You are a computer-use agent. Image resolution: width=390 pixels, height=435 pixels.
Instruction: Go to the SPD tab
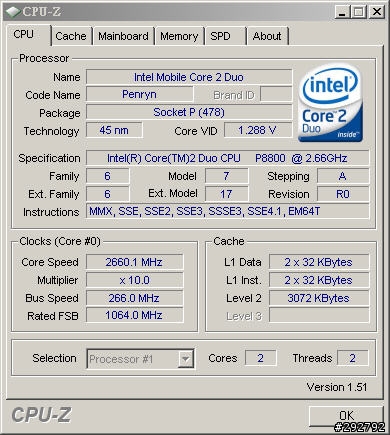click(225, 36)
